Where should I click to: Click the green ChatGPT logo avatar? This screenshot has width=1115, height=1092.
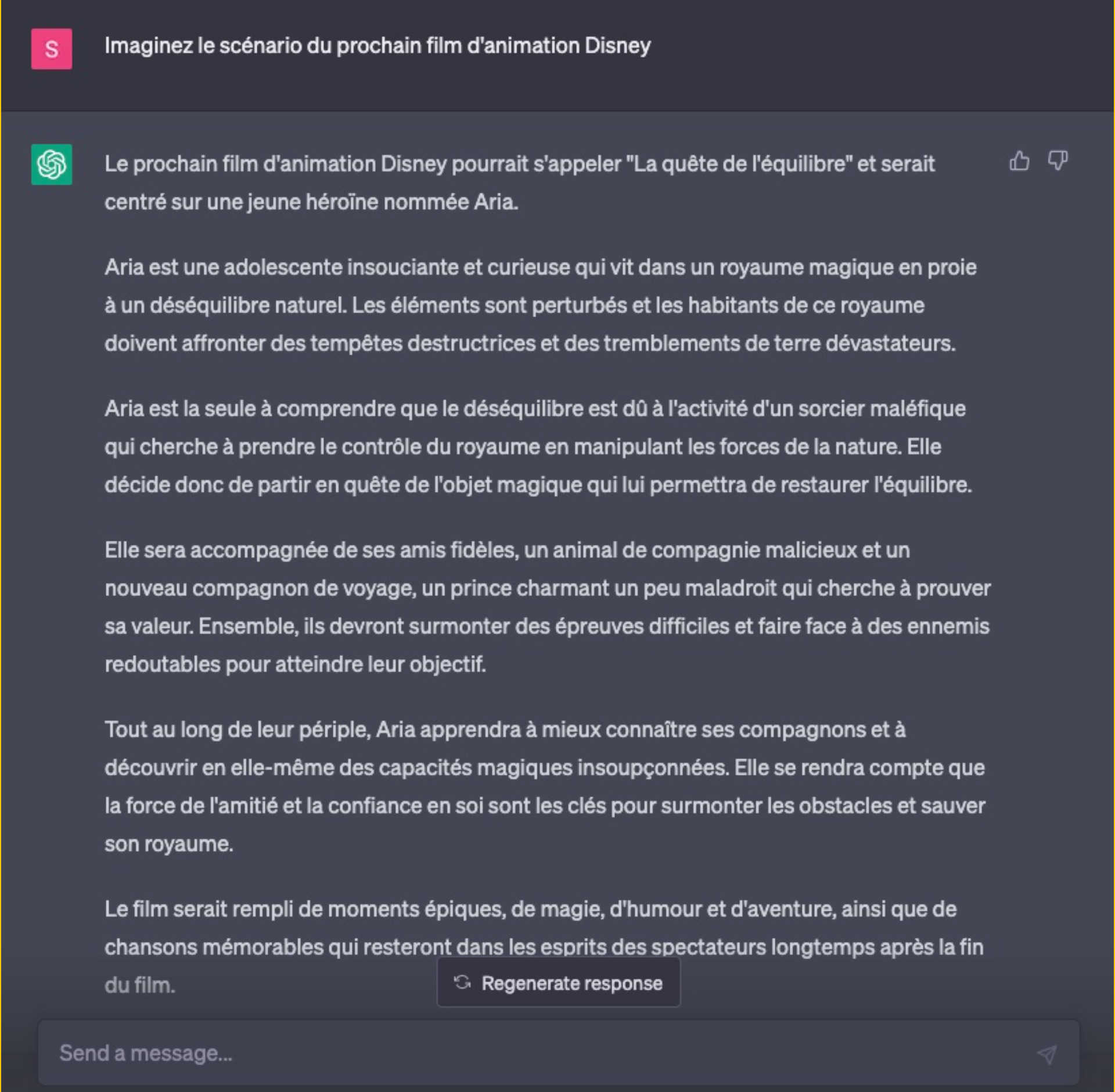pyautogui.click(x=52, y=164)
